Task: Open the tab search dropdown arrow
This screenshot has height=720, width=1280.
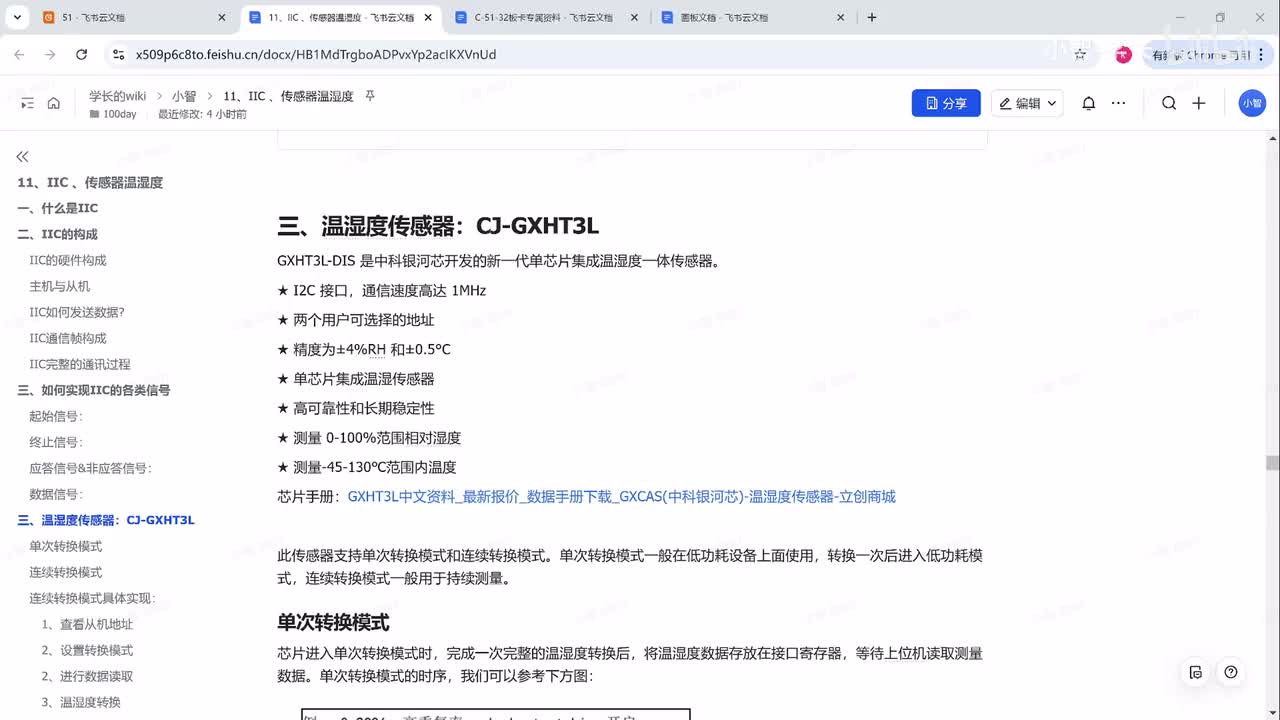Action: click(17, 17)
